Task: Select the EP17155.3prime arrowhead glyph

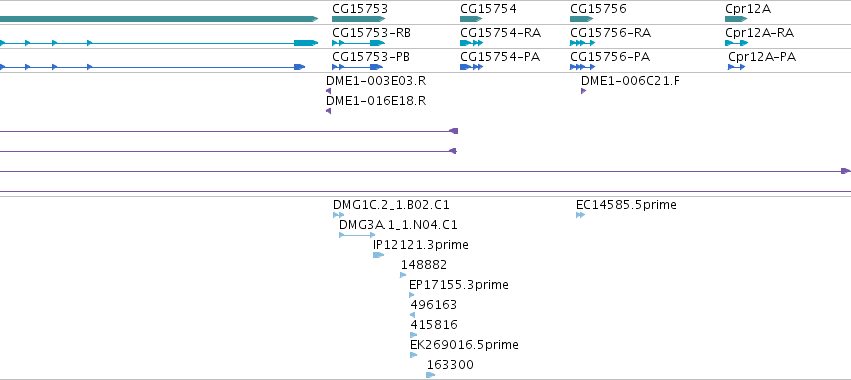Action: point(411,295)
